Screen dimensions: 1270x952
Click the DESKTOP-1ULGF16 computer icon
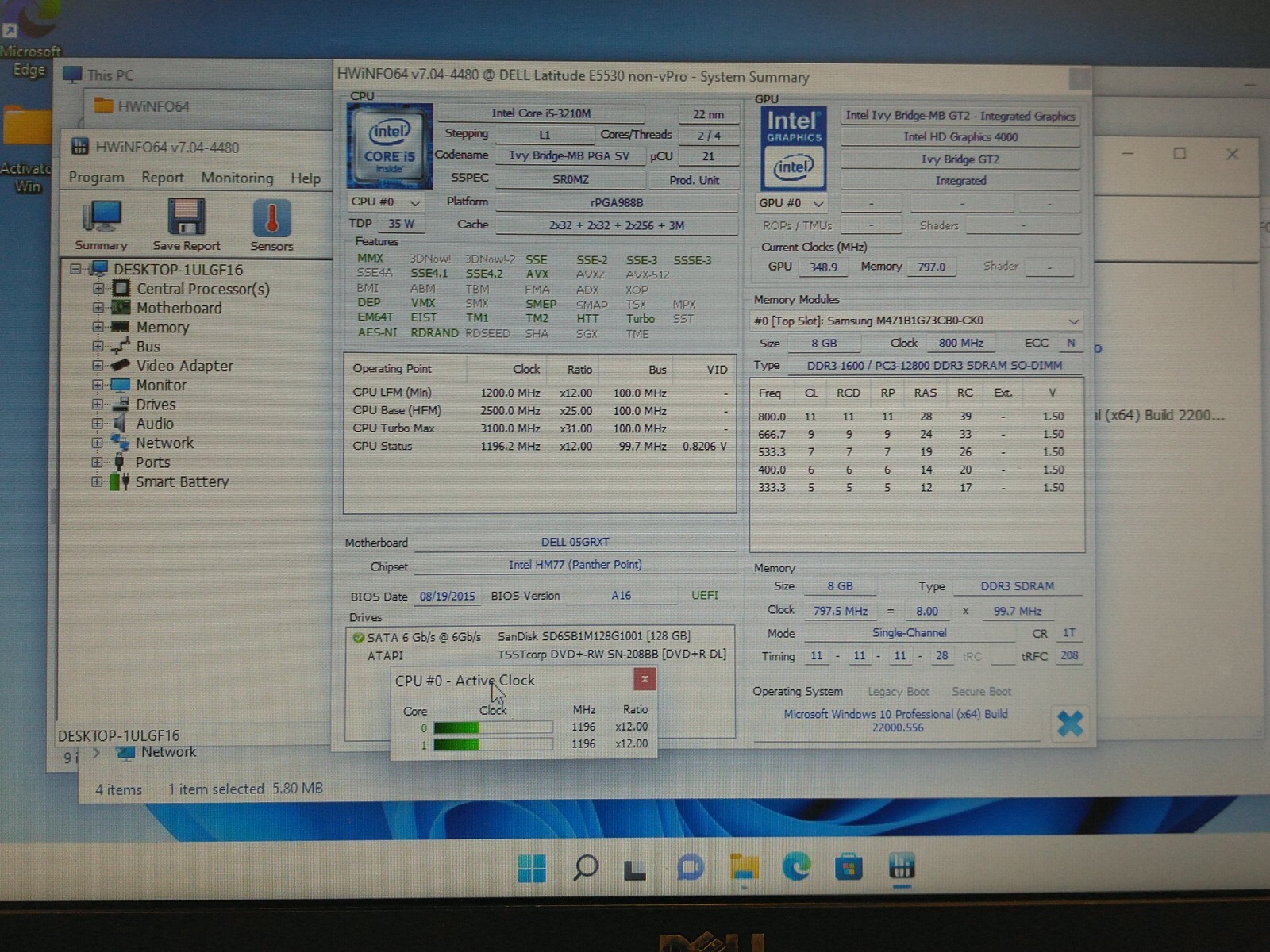[98, 269]
